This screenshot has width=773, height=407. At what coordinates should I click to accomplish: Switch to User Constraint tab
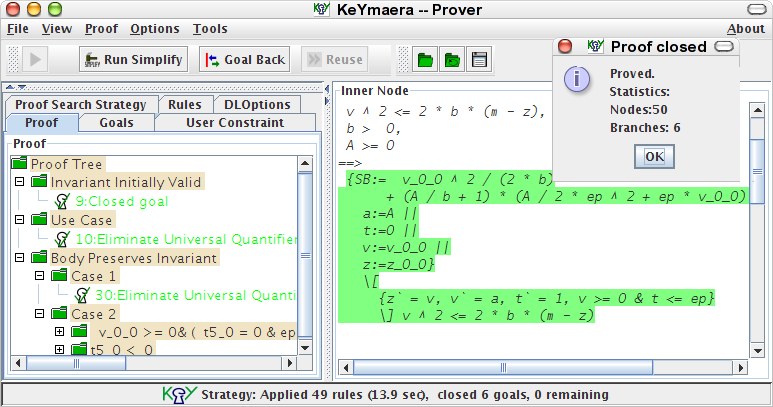(x=235, y=123)
